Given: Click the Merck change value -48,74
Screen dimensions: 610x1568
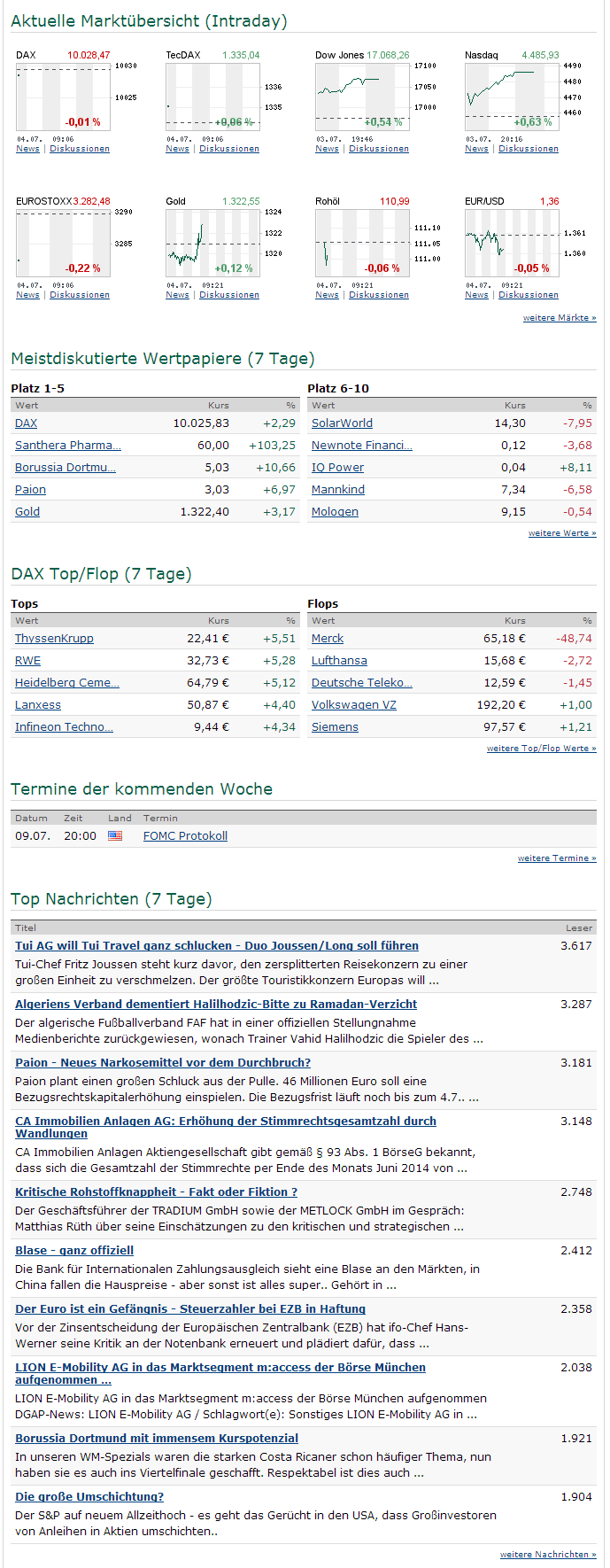Looking at the screenshot, I should pos(575,639).
